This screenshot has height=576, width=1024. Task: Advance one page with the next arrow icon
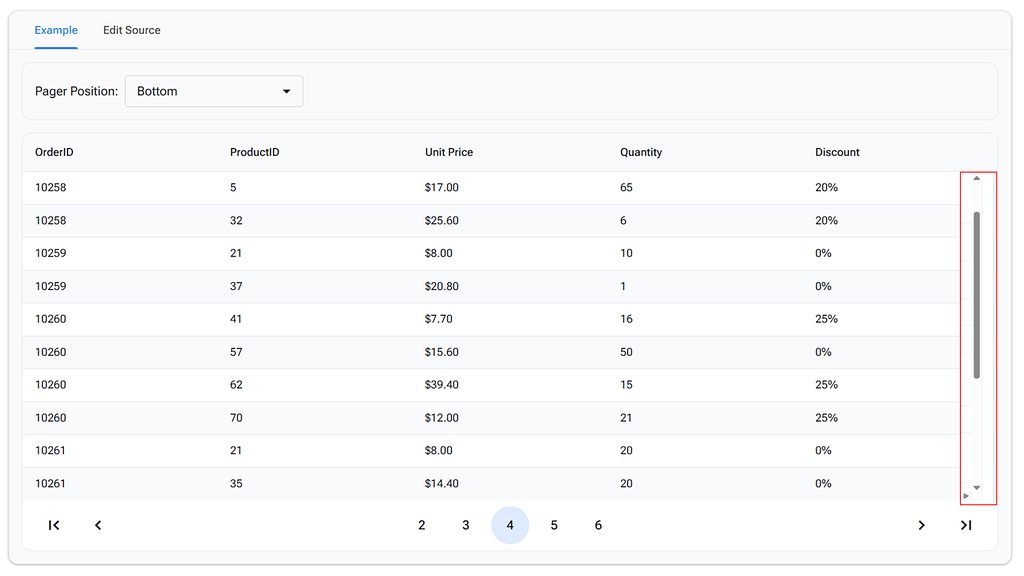(921, 525)
